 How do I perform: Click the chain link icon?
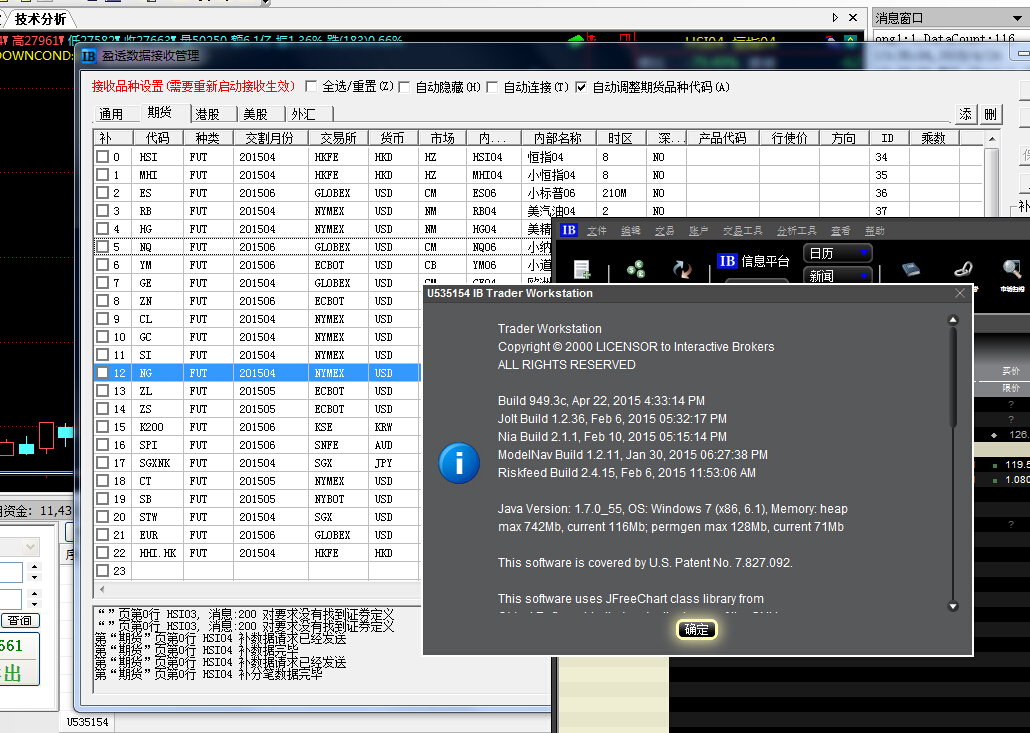962,268
